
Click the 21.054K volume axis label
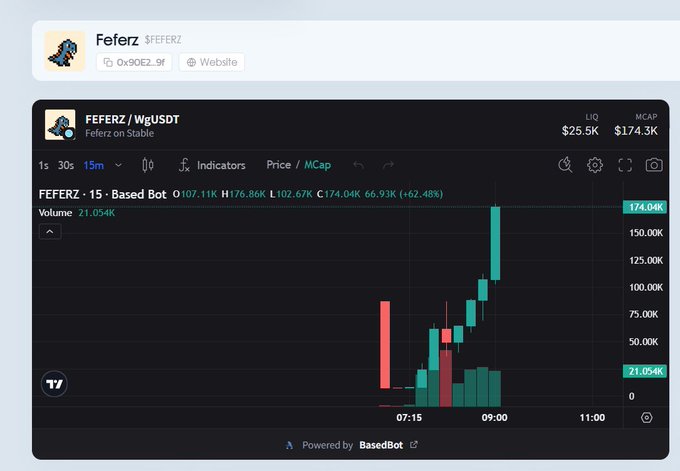[645, 371]
